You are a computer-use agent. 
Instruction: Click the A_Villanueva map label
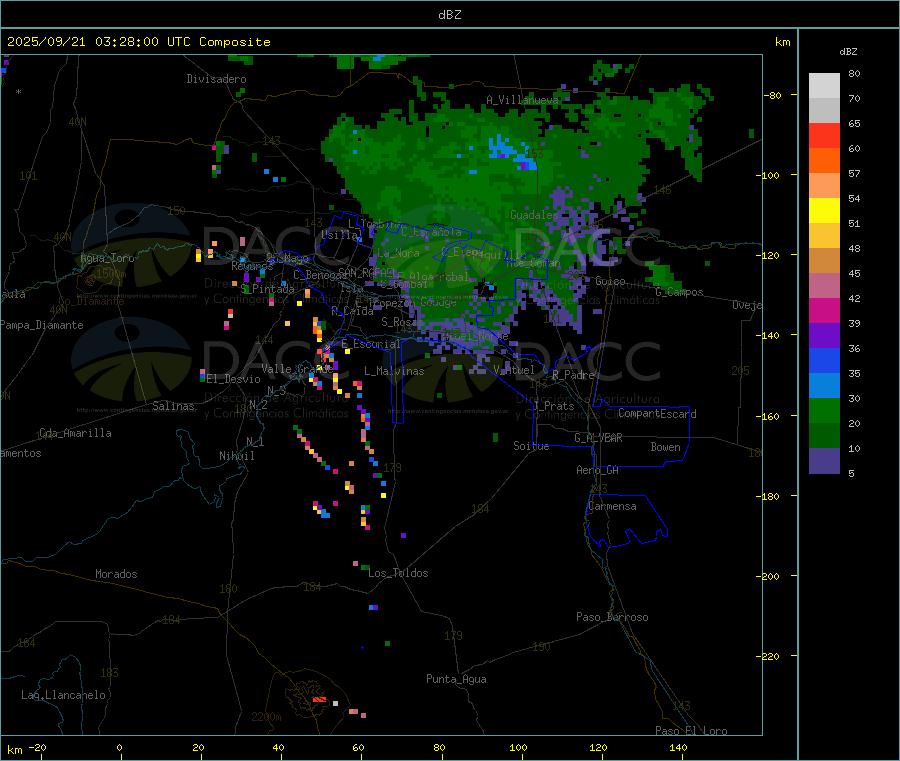(x=522, y=100)
